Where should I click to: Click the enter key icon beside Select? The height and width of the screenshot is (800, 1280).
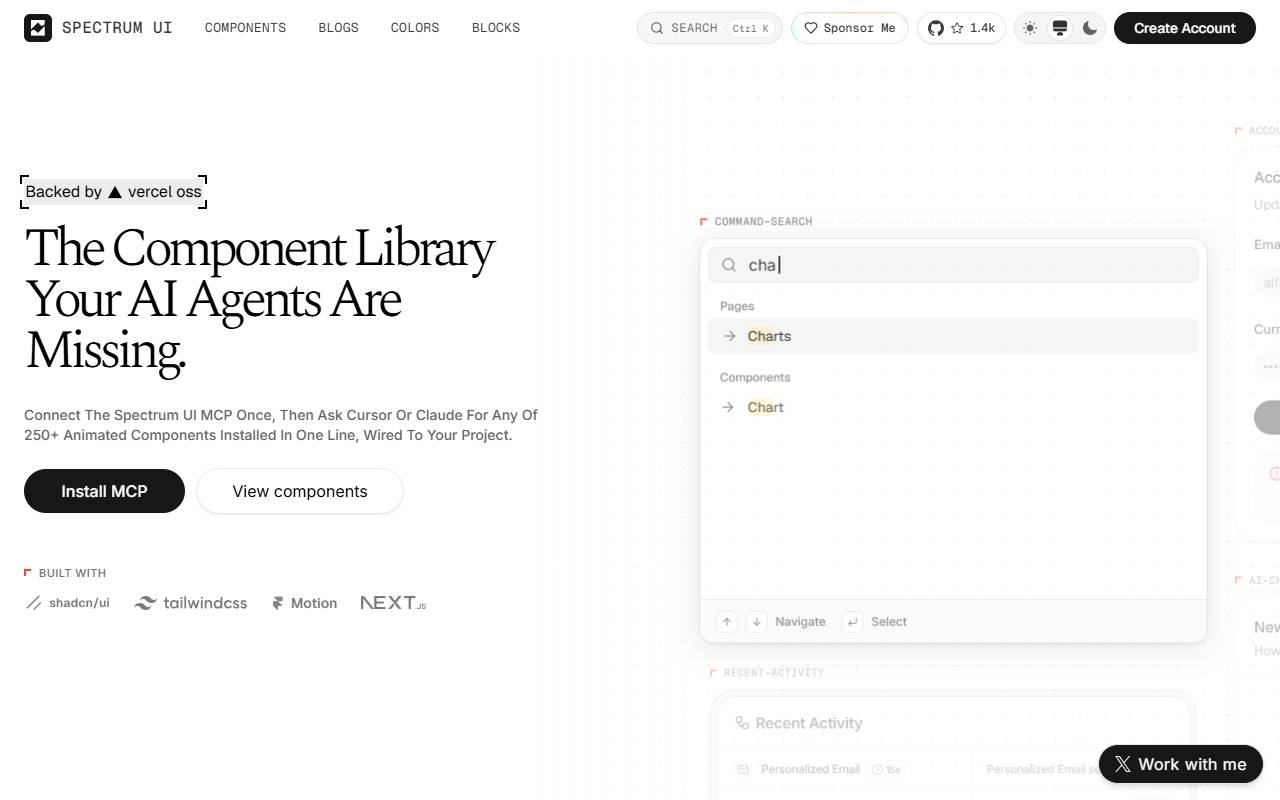[852, 622]
